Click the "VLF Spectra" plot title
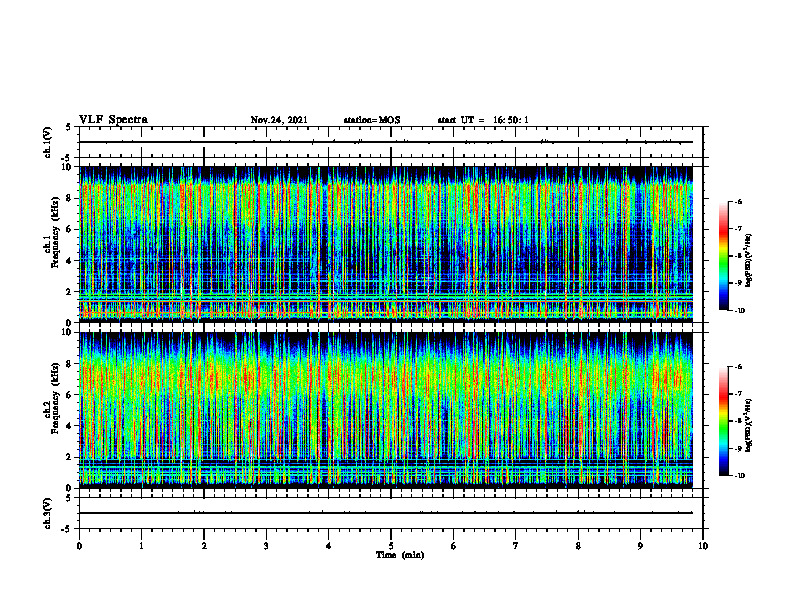This screenshot has width=792, height=612. 113,120
